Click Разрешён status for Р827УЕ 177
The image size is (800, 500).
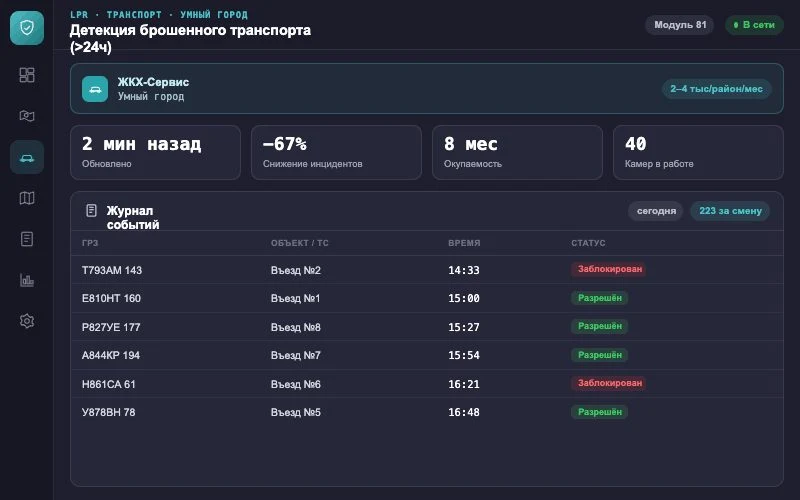click(599, 326)
